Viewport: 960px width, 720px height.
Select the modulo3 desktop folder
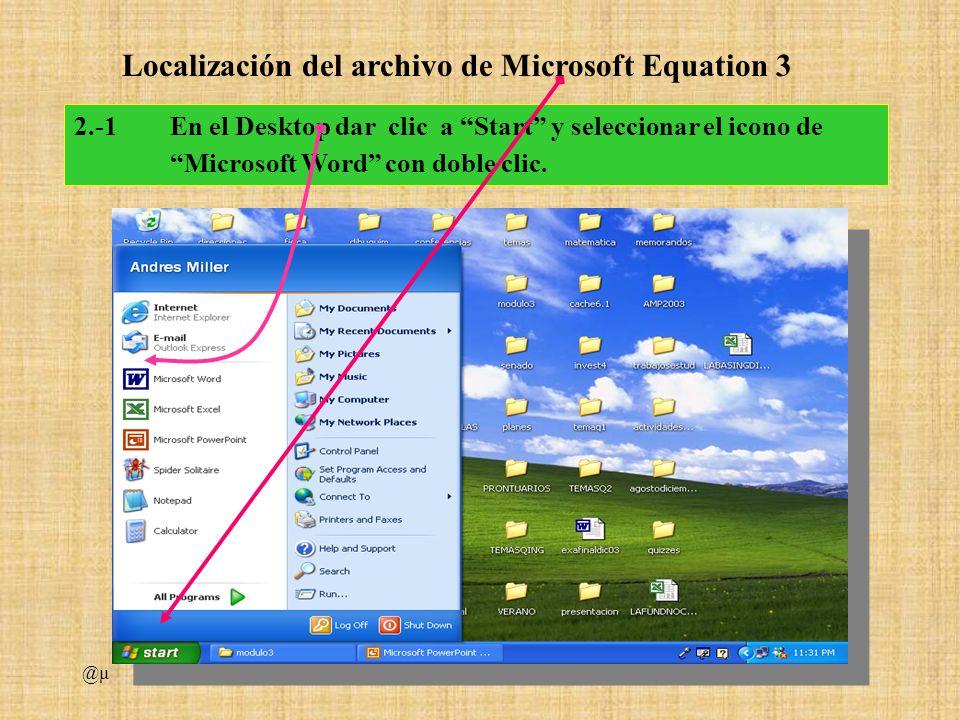[516, 291]
